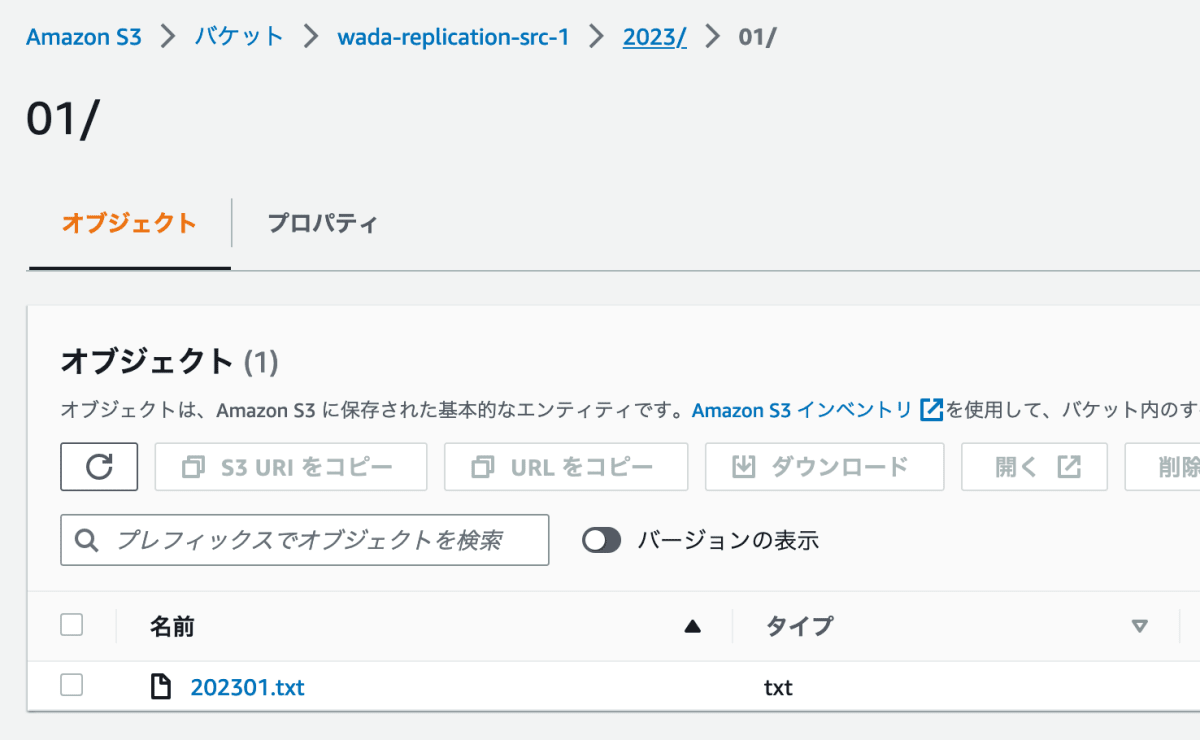Screen dimensions: 1200x740
Task: Open the オブジェクト tab
Action: [x=129, y=223]
